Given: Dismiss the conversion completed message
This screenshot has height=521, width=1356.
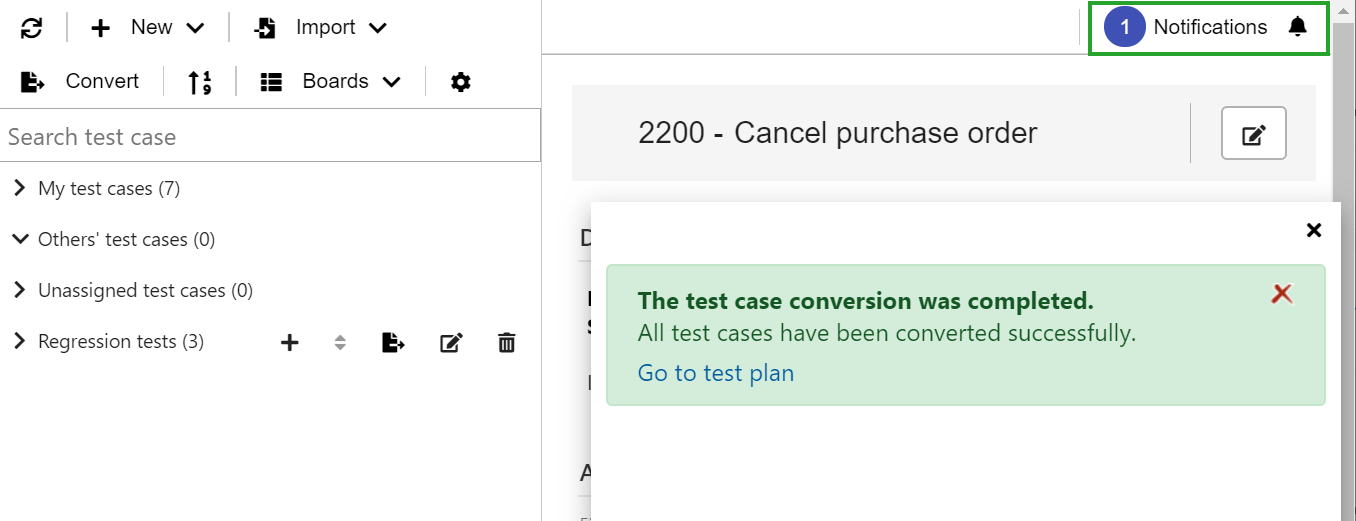Looking at the screenshot, I should pos(1282,293).
